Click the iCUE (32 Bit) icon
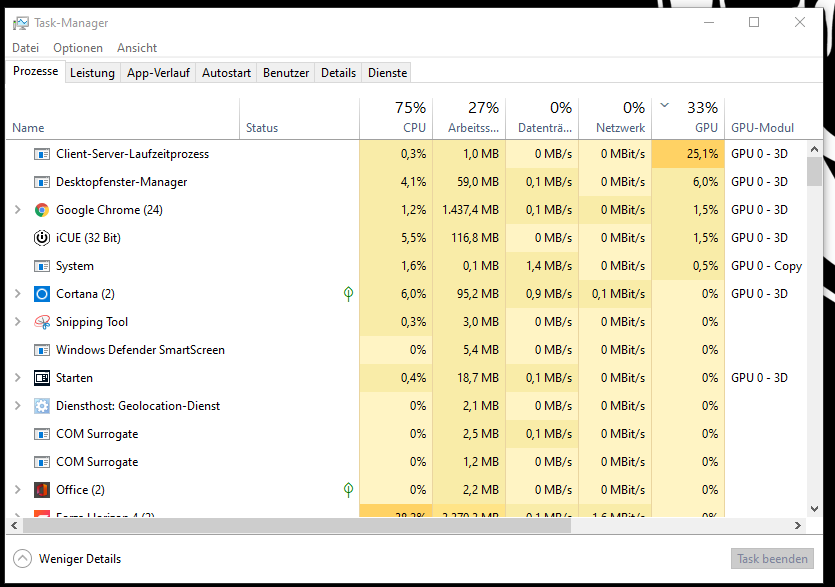Image resolution: width=835 pixels, height=587 pixels. click(42, 238)
